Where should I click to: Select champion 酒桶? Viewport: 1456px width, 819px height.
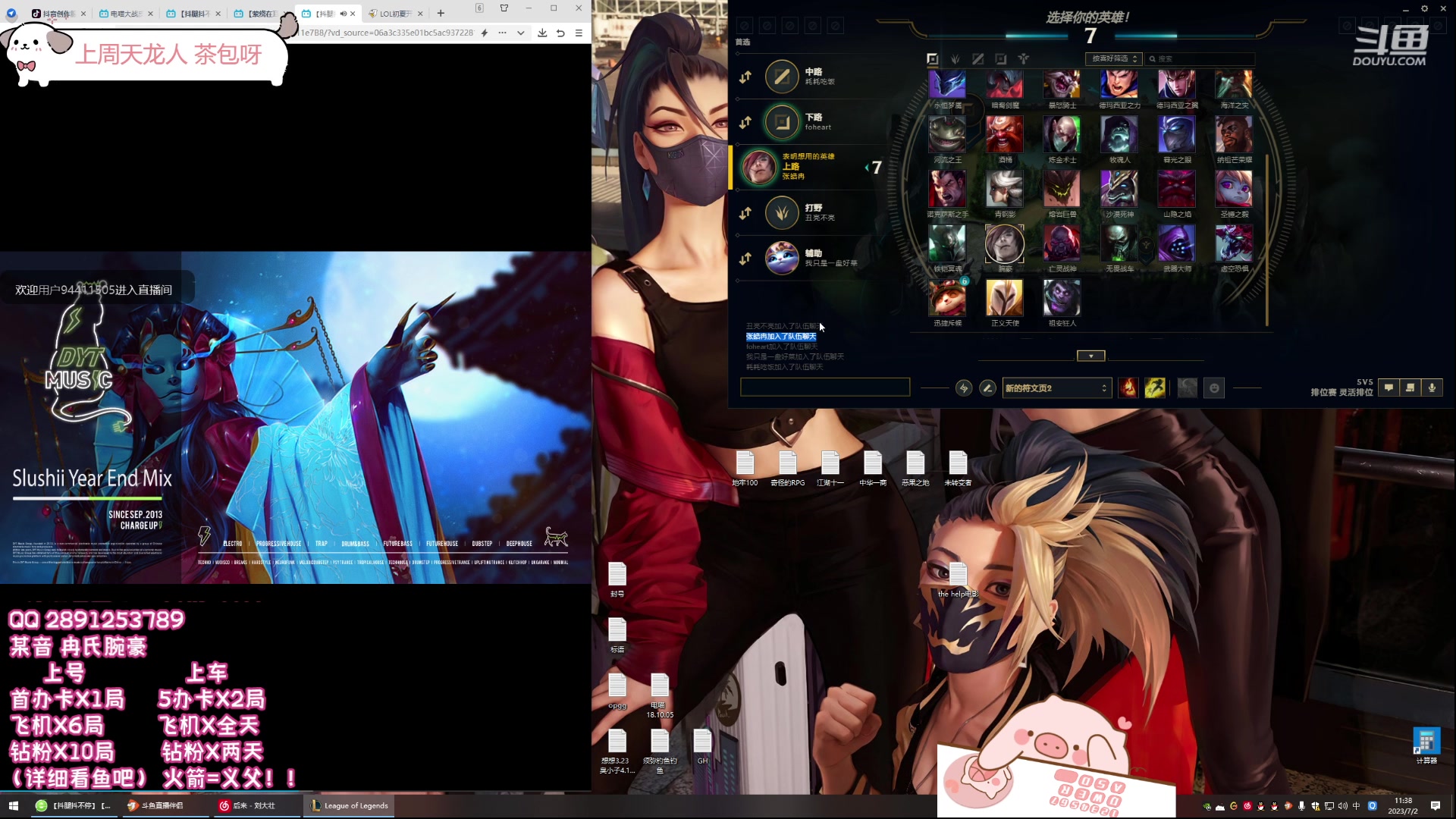pos(1005,135)
